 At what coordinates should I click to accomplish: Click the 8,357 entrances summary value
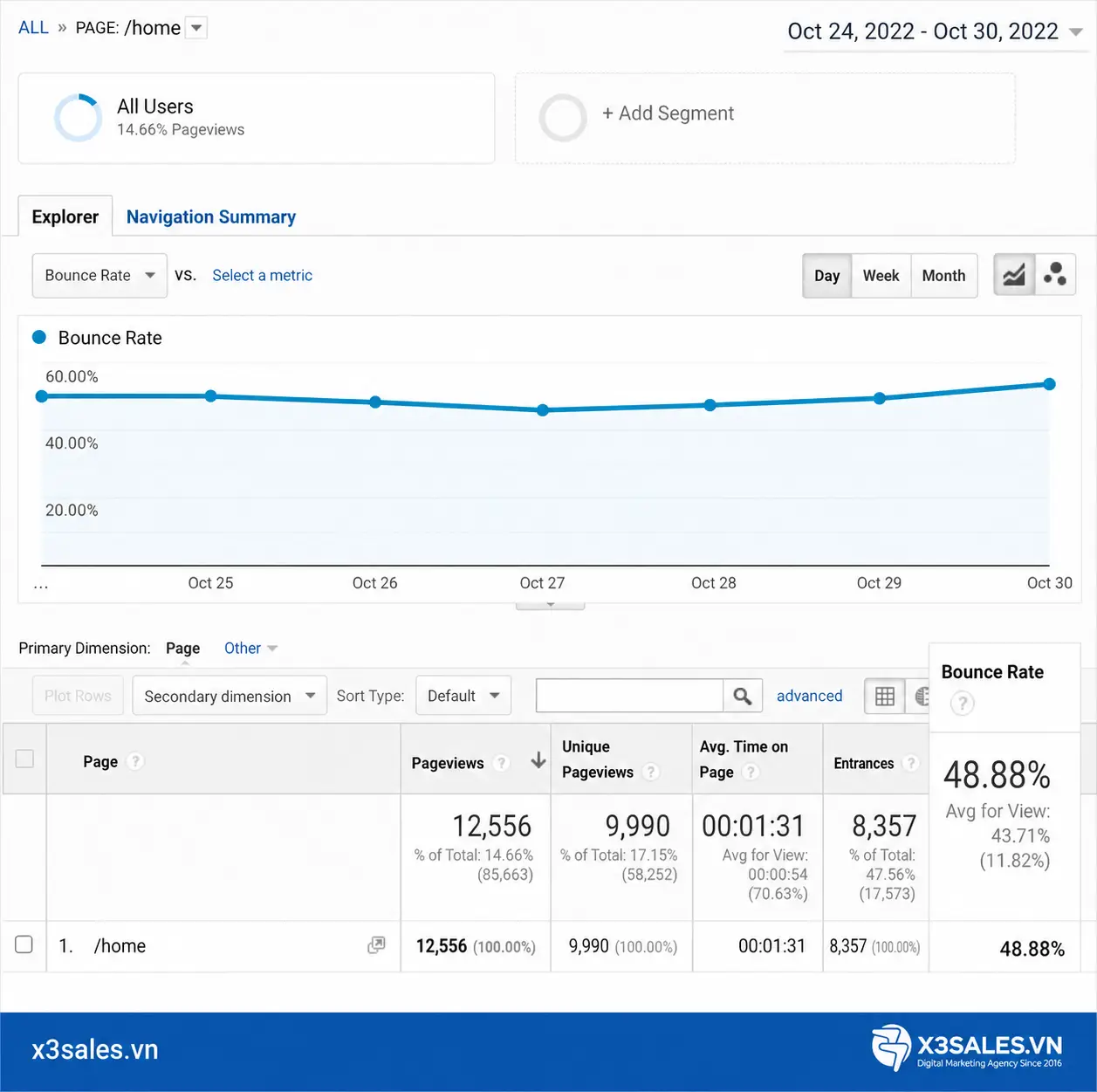[884, 826]
